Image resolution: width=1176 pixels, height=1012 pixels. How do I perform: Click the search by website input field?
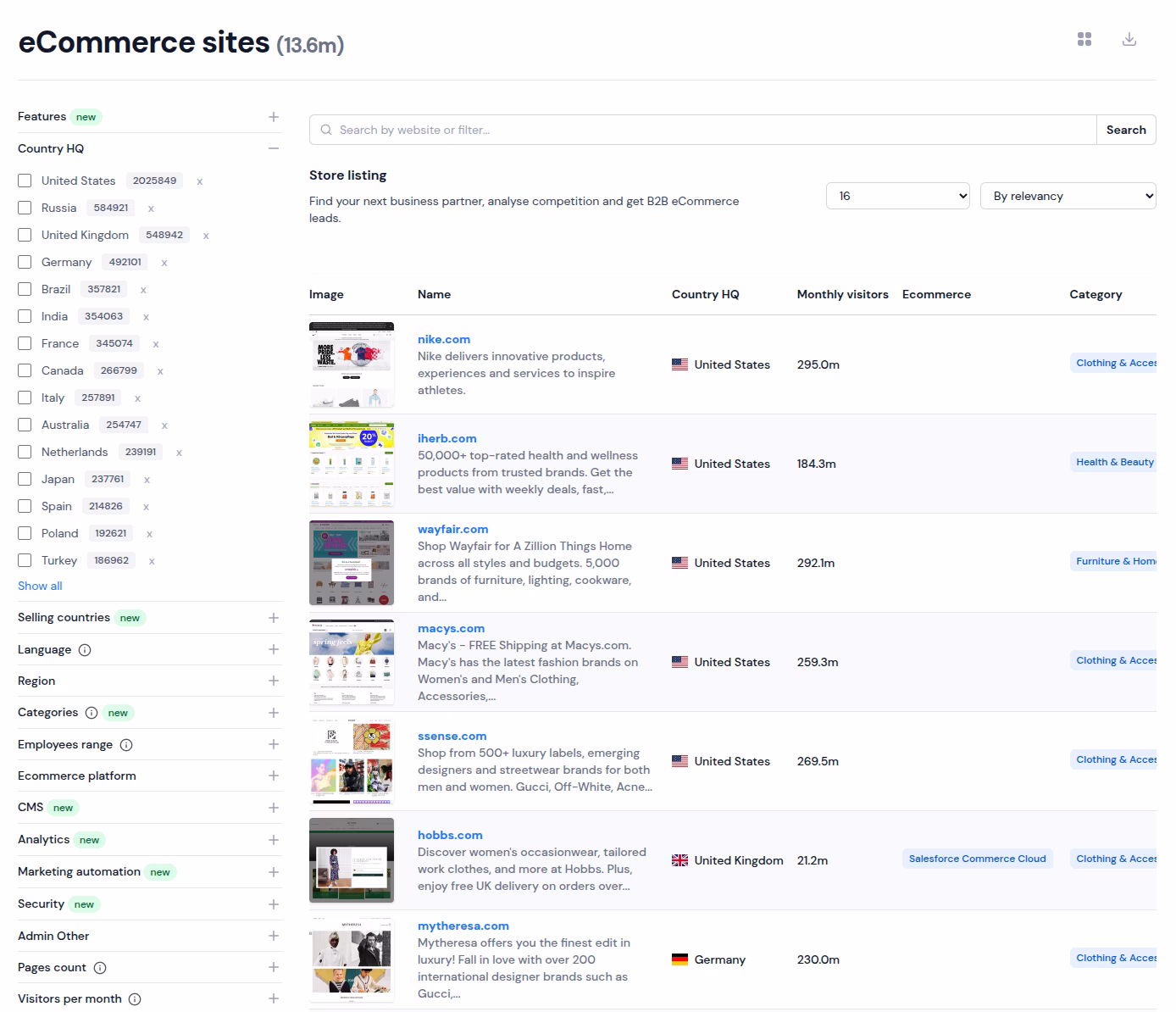tap(703, 130)
